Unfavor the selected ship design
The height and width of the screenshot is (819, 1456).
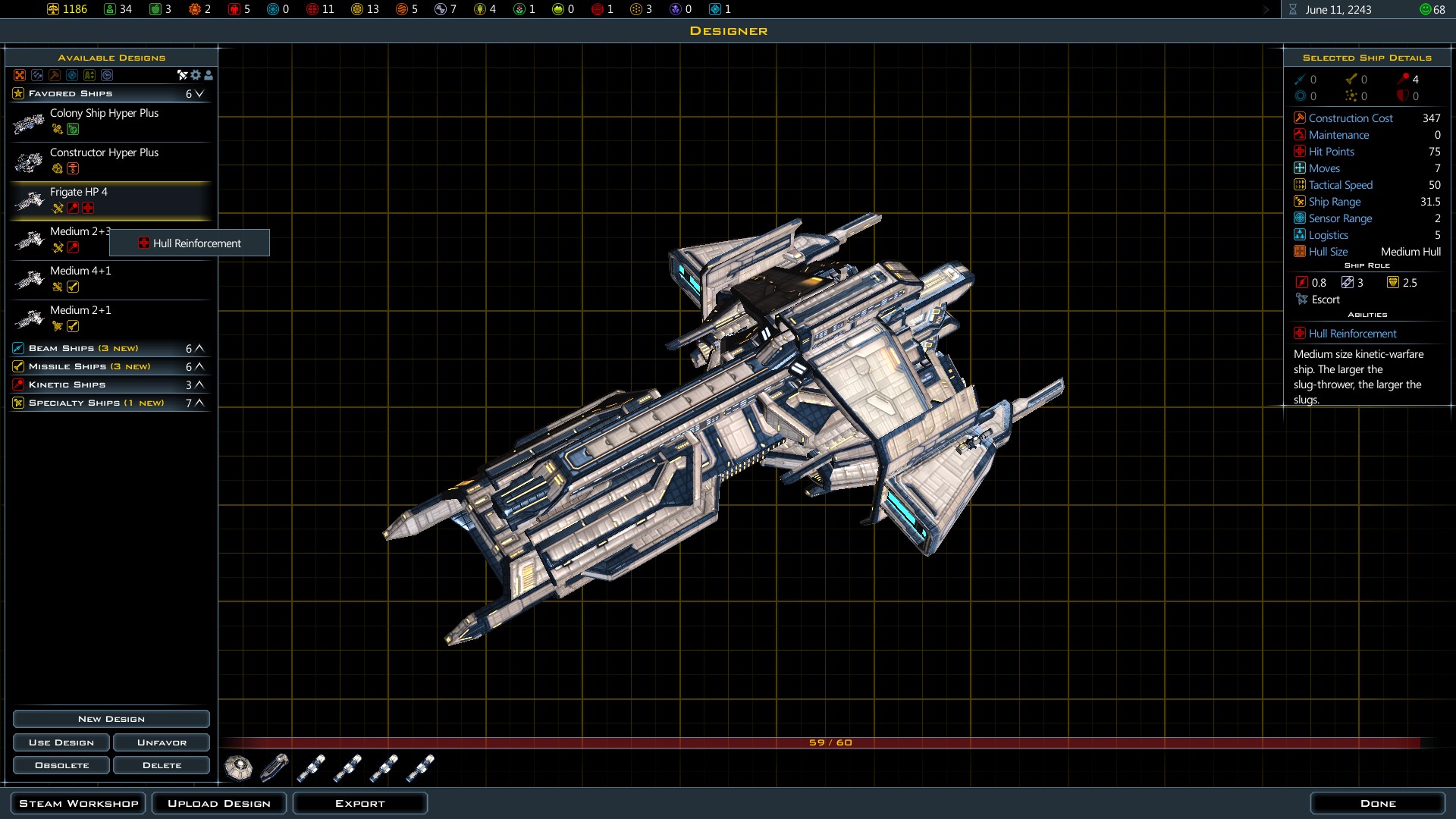coord(162,742)
